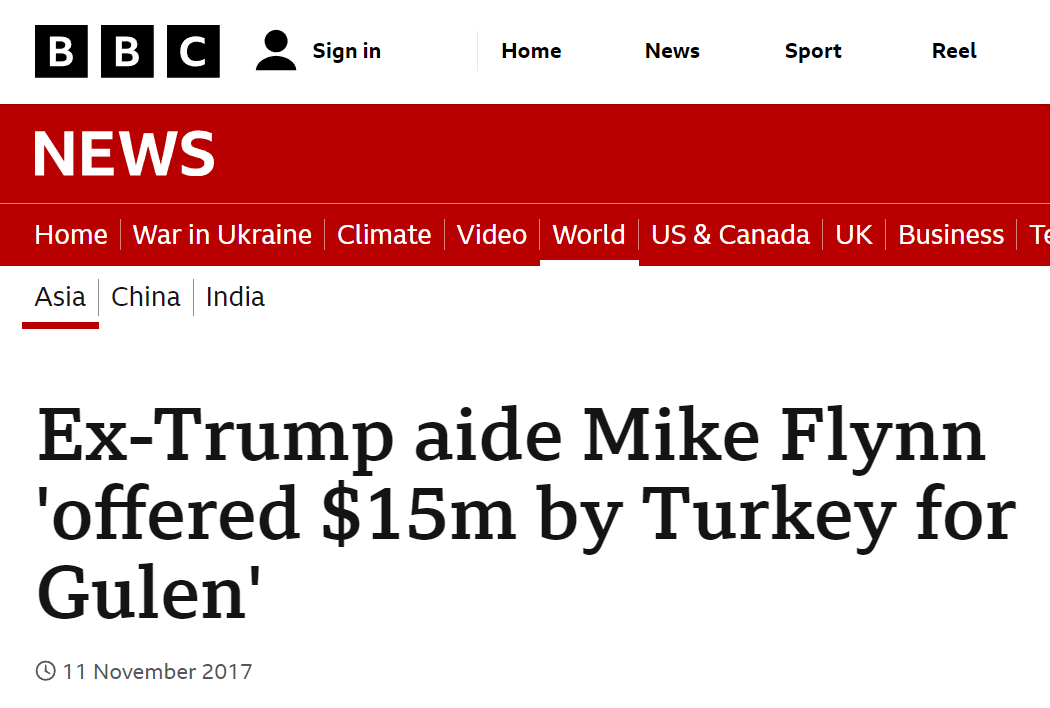Click the clock icon beside the date
This screenshot has height=708, width=1050.
tap(46, 670)
